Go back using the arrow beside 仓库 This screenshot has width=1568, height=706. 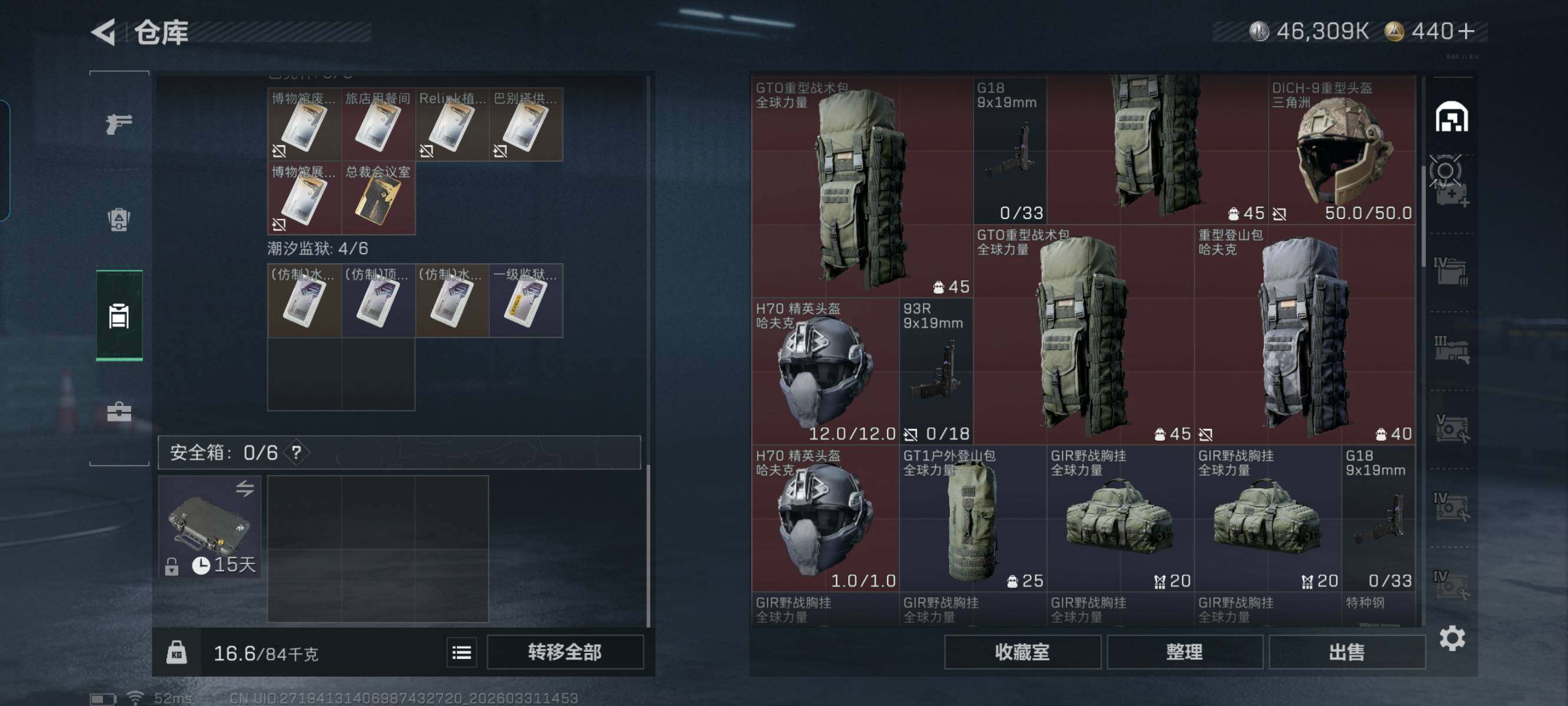104,32
